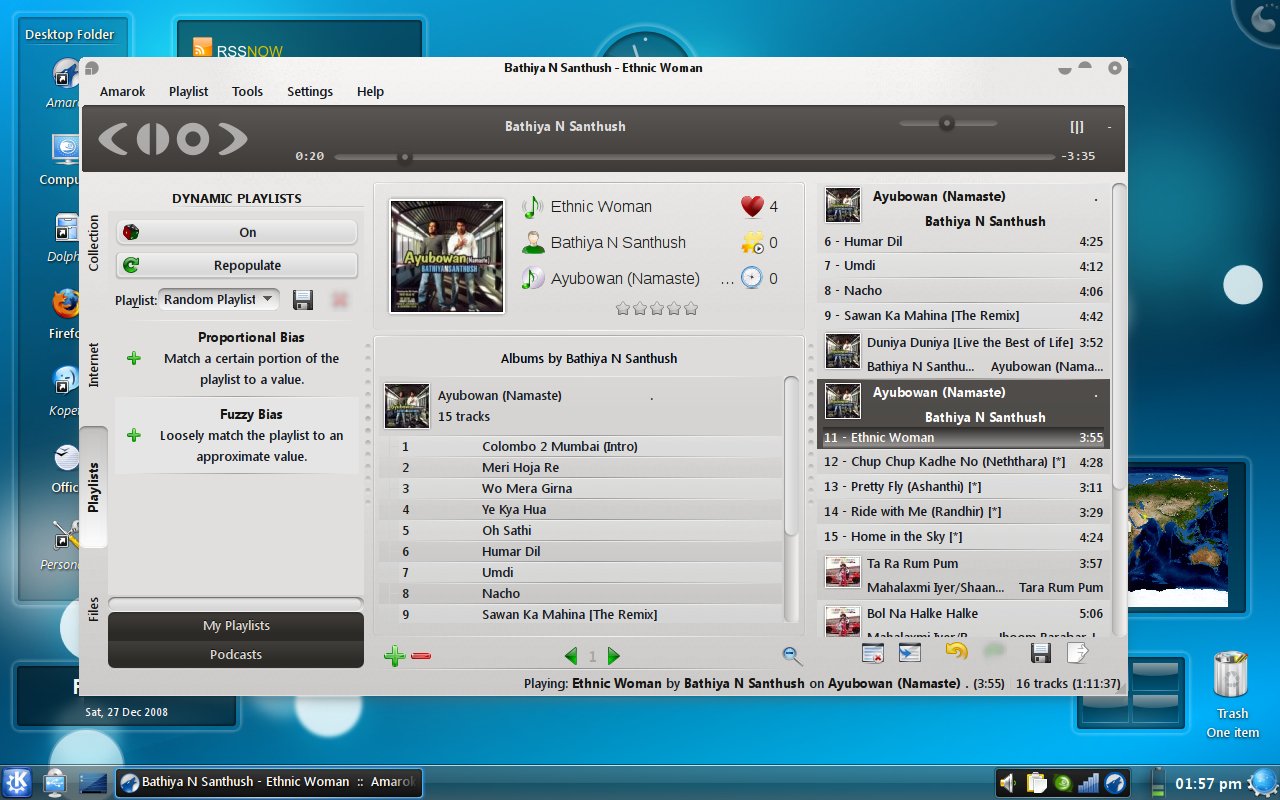1280x800 pixels.
Task: Save the playlist with floppy icon
Action: pos(1040,653)
